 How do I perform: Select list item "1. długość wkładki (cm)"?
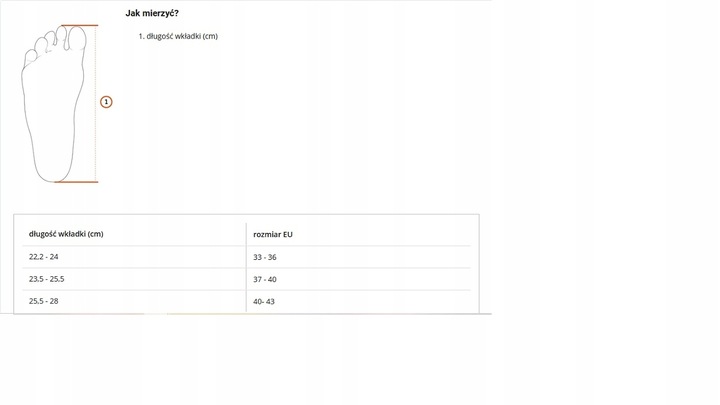[178, 36]
